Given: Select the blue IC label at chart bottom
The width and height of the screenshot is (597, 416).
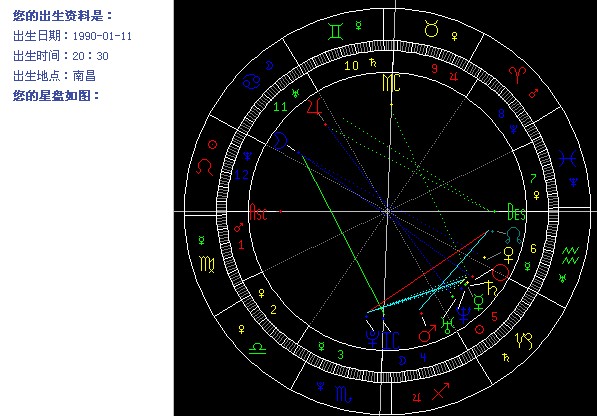Looking at the screenshot, I should [390, 340].
